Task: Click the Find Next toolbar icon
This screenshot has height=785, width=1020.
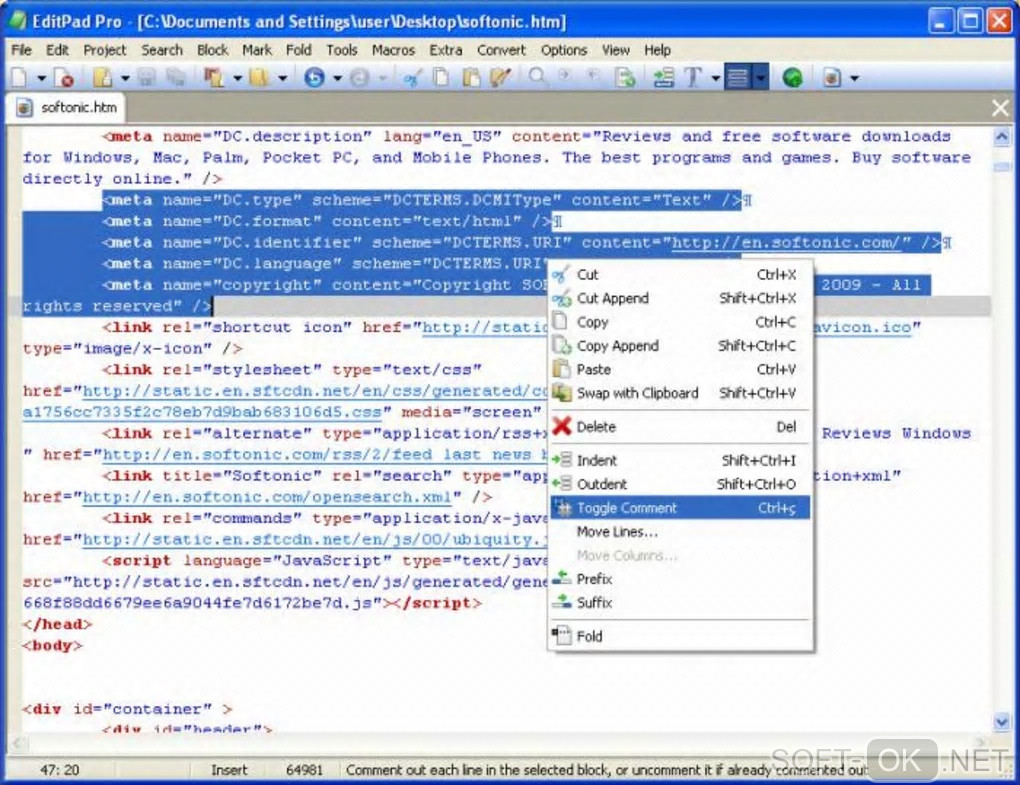Action: point(565,75)
